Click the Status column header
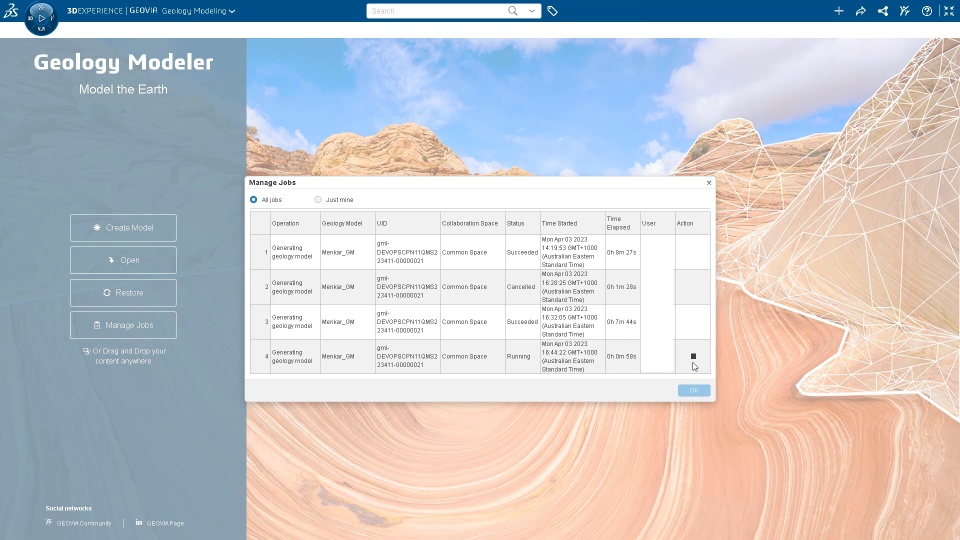The height and width of the screenshot is (540, 960). (522, 223)
